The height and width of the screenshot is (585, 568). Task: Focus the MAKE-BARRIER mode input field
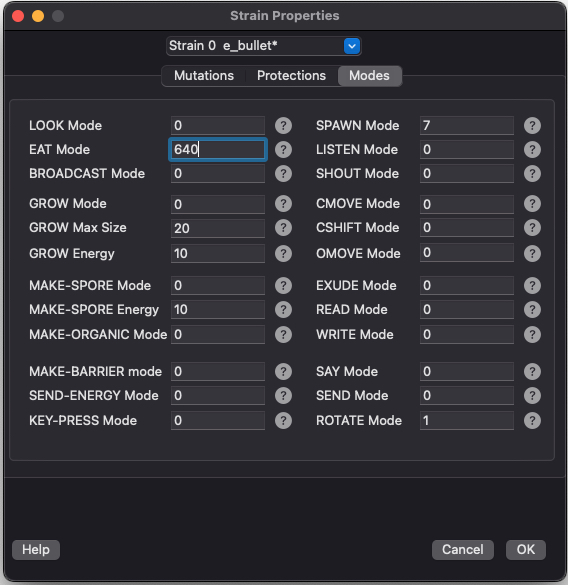tap(218, 372)
